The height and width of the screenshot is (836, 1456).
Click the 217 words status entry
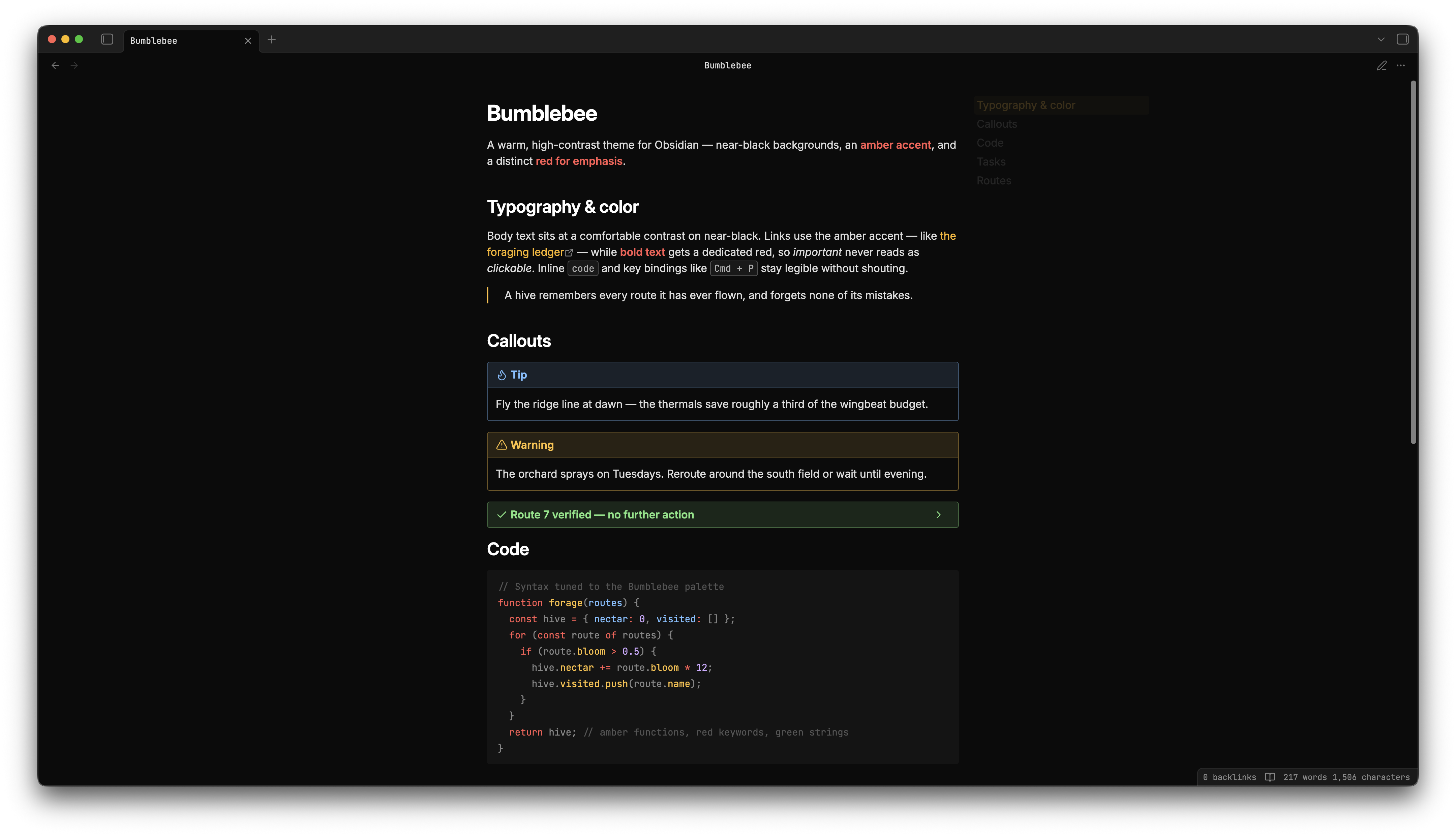pyautogui.click(x=1304, y=777)
